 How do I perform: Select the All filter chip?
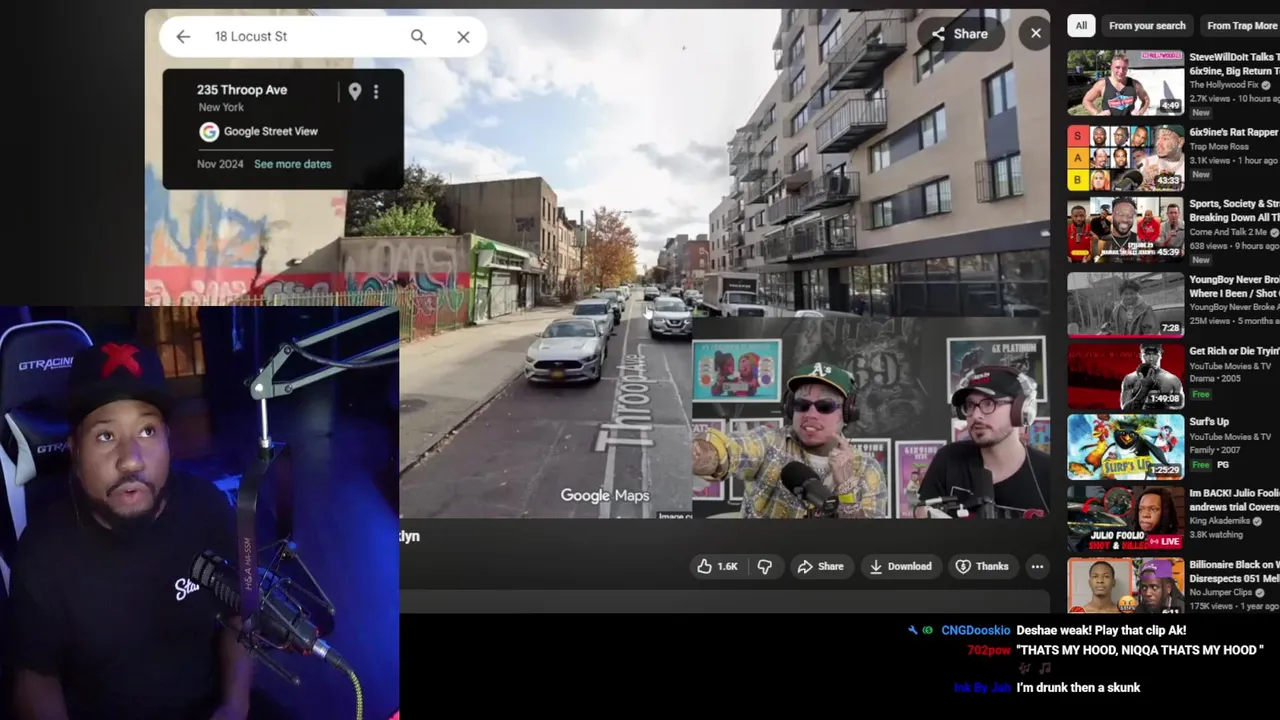[1081, 26]
